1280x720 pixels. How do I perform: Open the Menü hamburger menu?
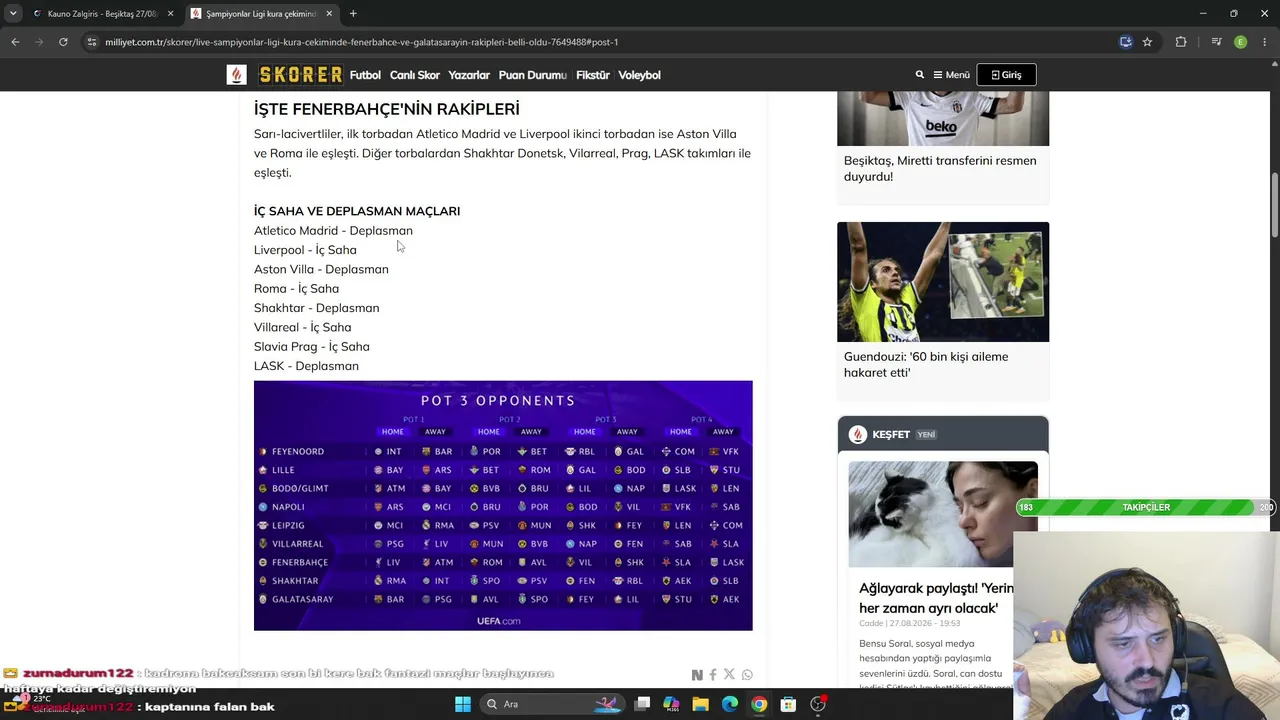(x=951, y=75)
